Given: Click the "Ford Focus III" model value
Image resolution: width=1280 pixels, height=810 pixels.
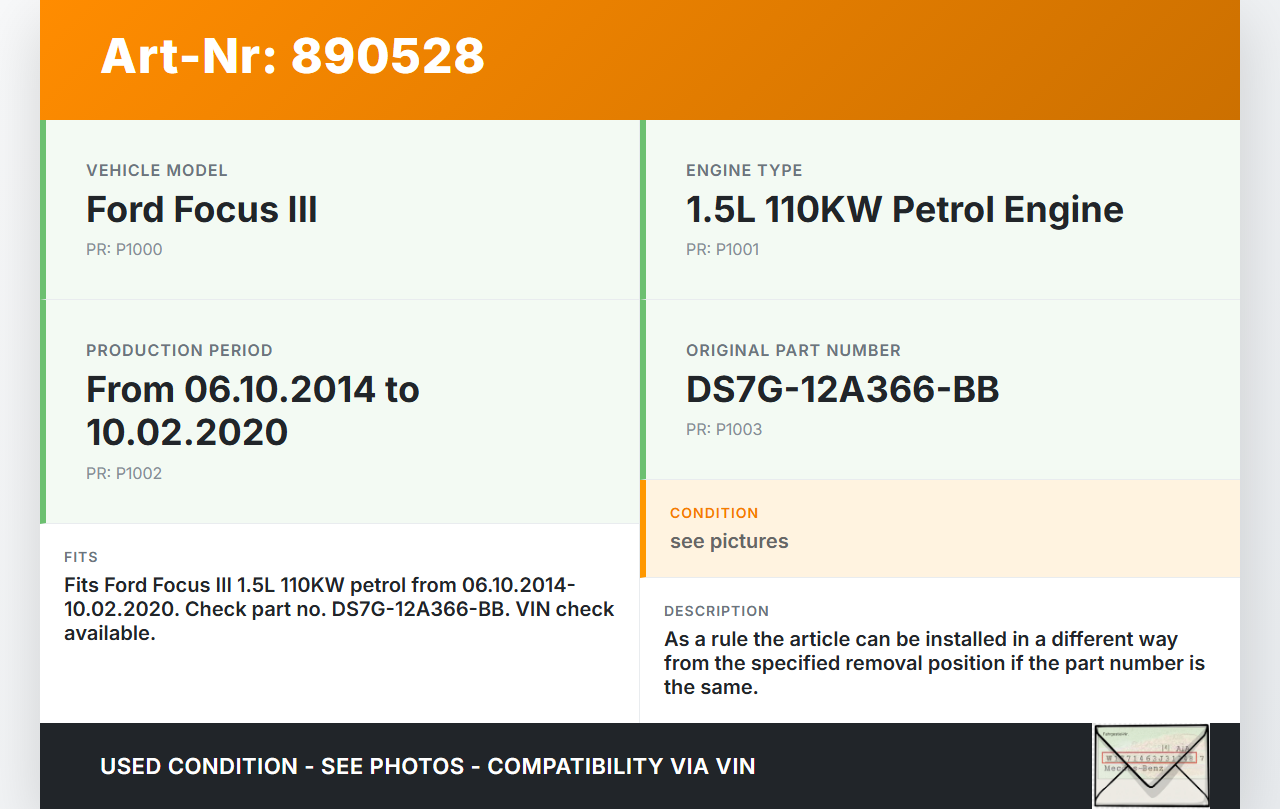Looking at the screenshot, I should pyautogui.click(x=202, y=209).
